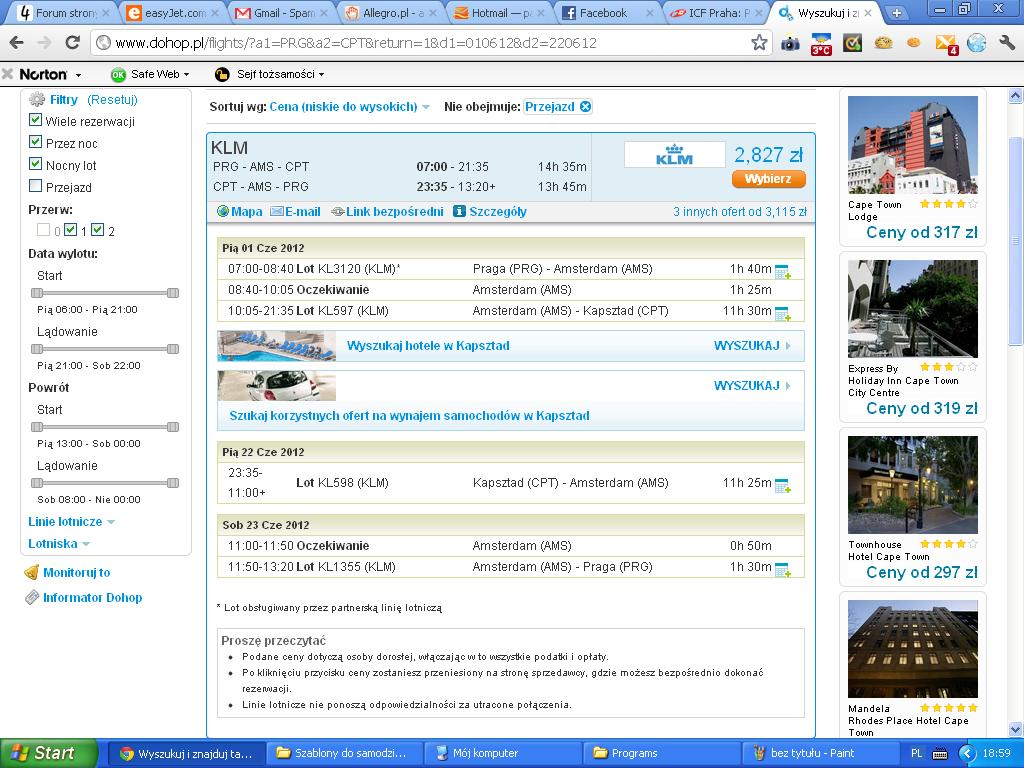Open the Norton Safe Web menu
Screen dimensions: 1024x768
[x=151, y=74]
